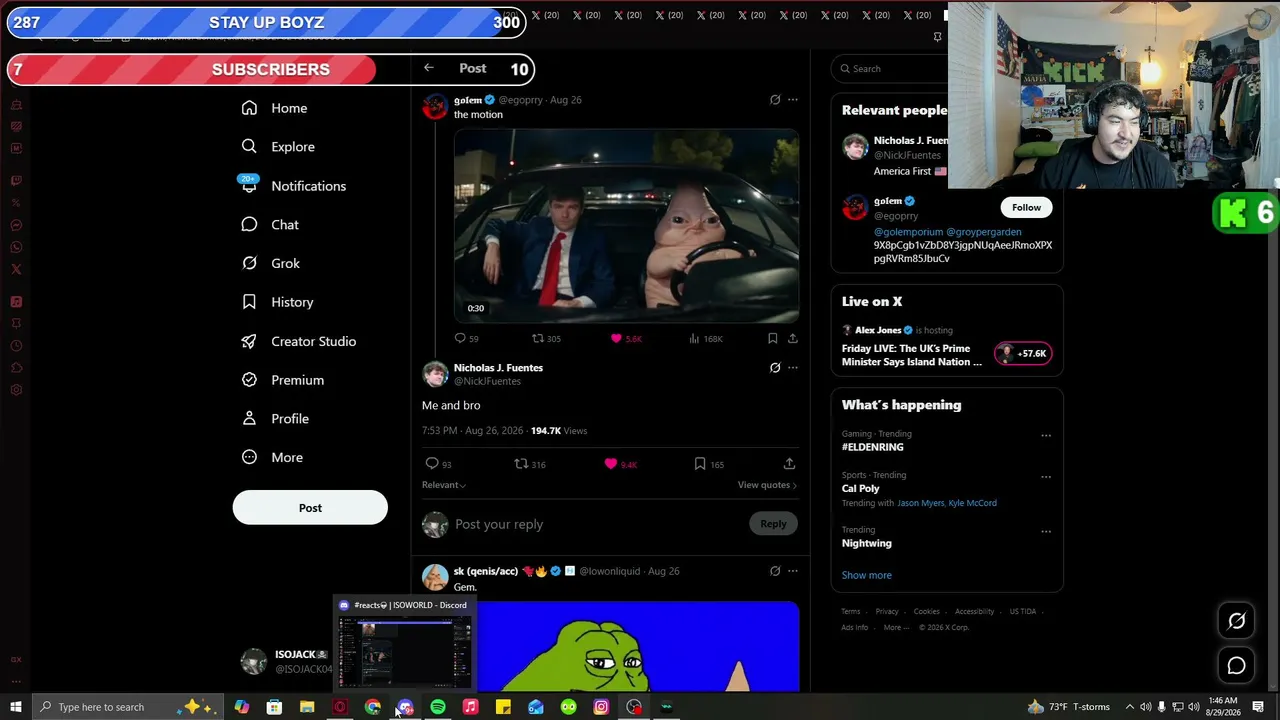
Task: View analytics for golem's 168K views post
Action: pyautogui.click(x=705, y=339)
